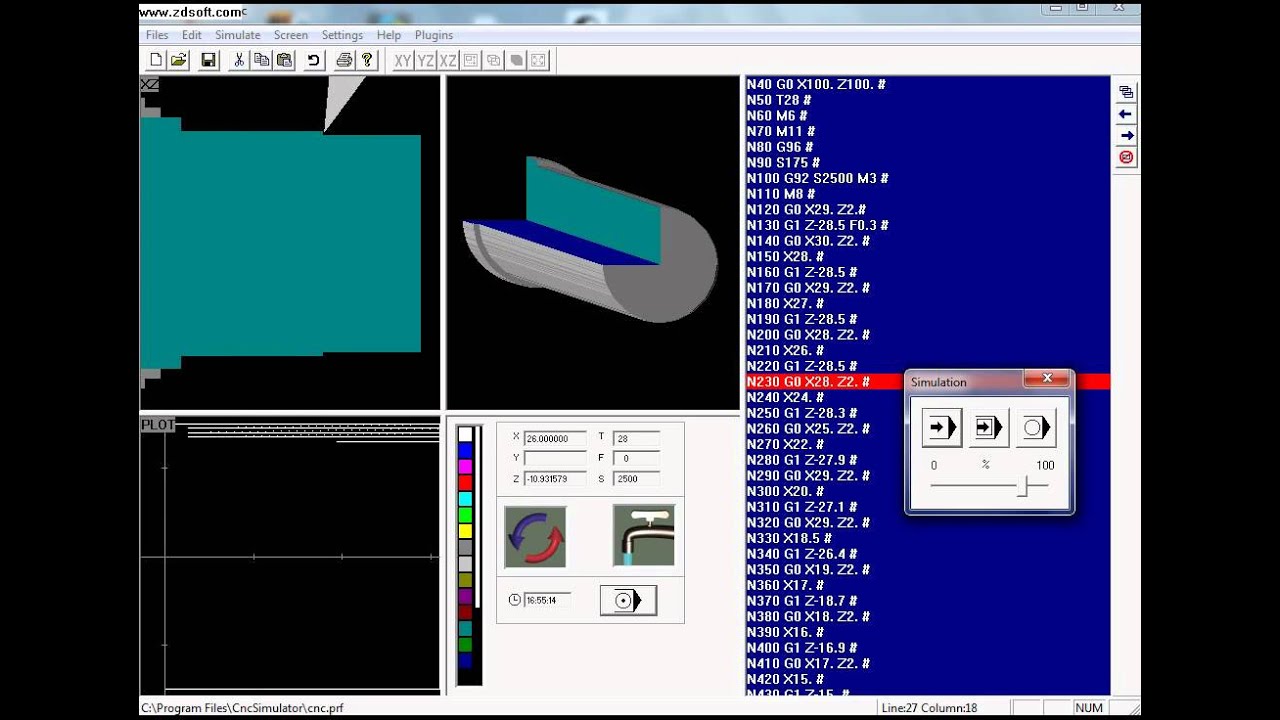Screen dimensions: 1280x720
Task: Click the F feed rate field
Action: 636,458
